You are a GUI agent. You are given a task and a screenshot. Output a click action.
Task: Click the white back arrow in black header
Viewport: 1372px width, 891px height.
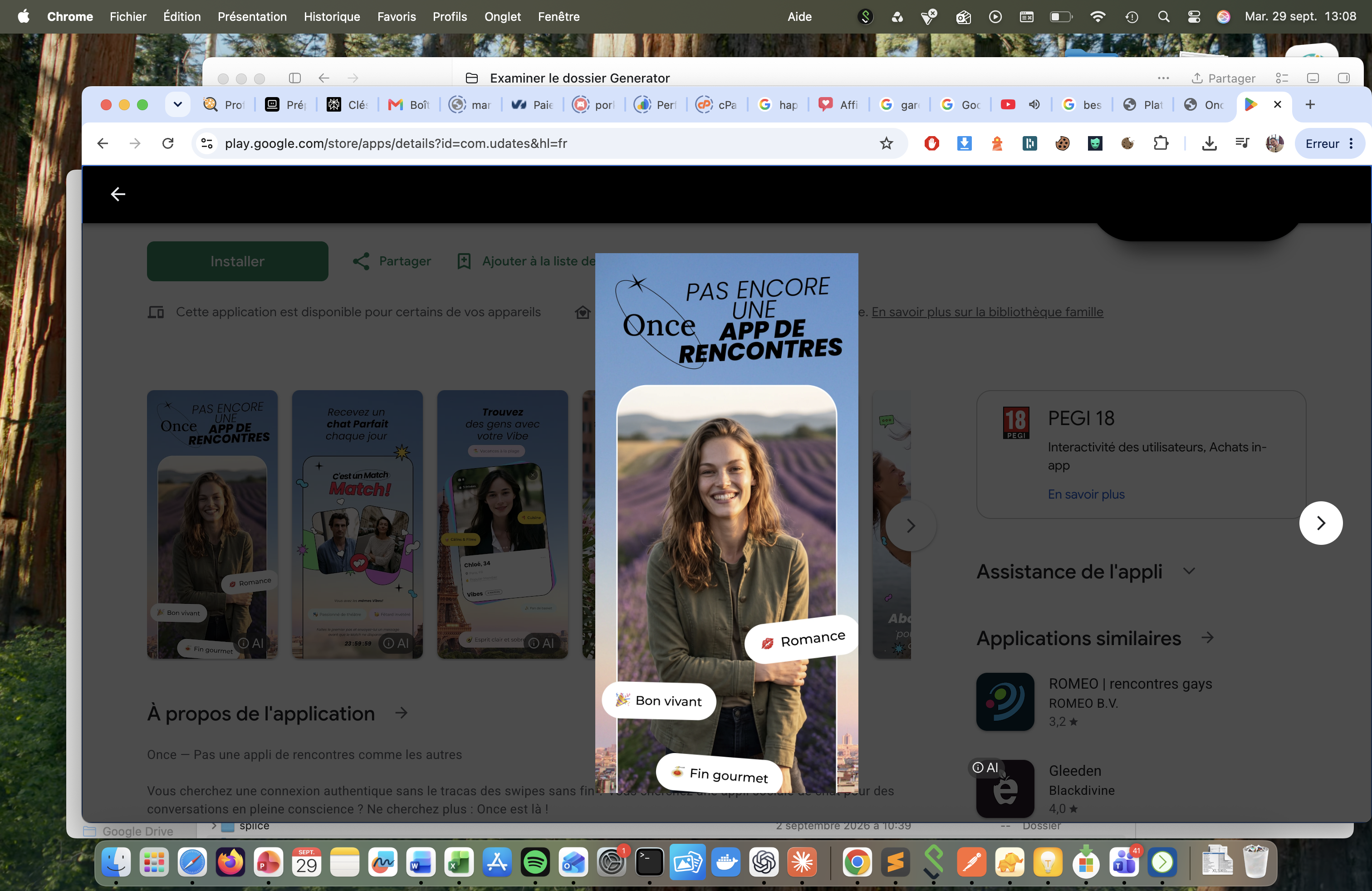click(118, 194)
